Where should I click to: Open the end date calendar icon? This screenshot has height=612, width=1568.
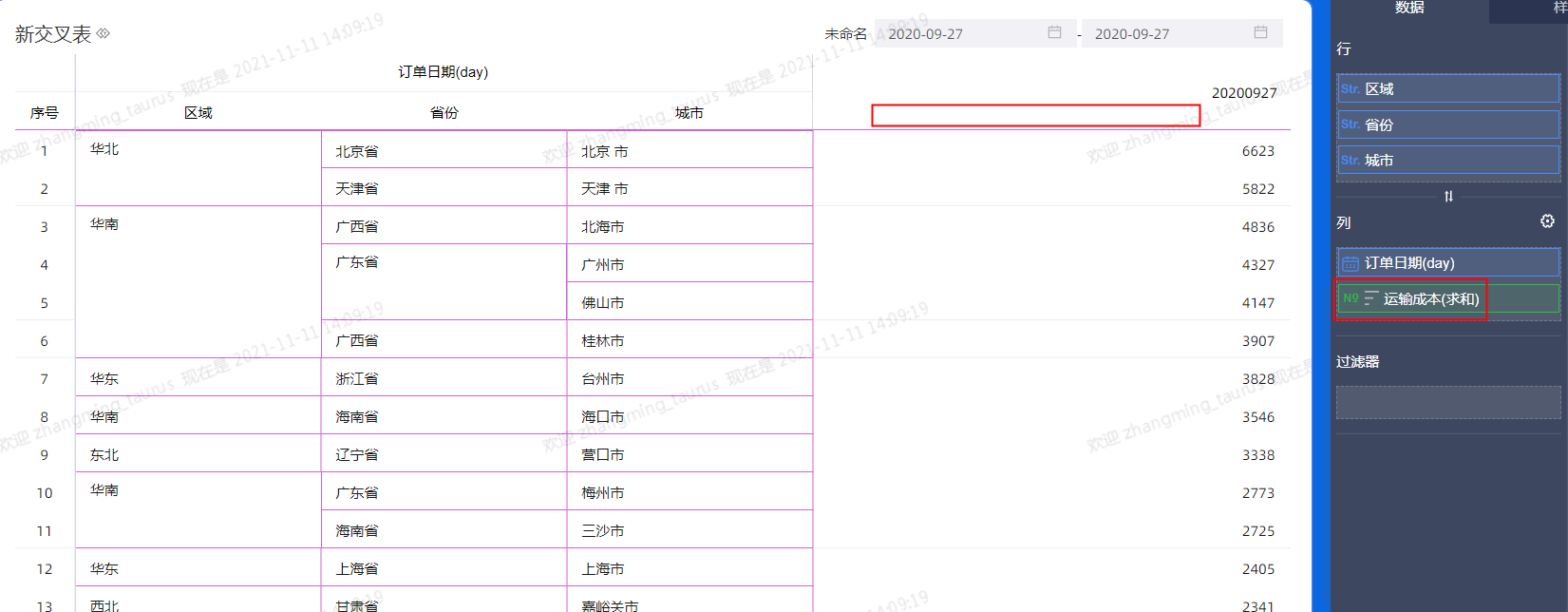tap(1260, 32)
